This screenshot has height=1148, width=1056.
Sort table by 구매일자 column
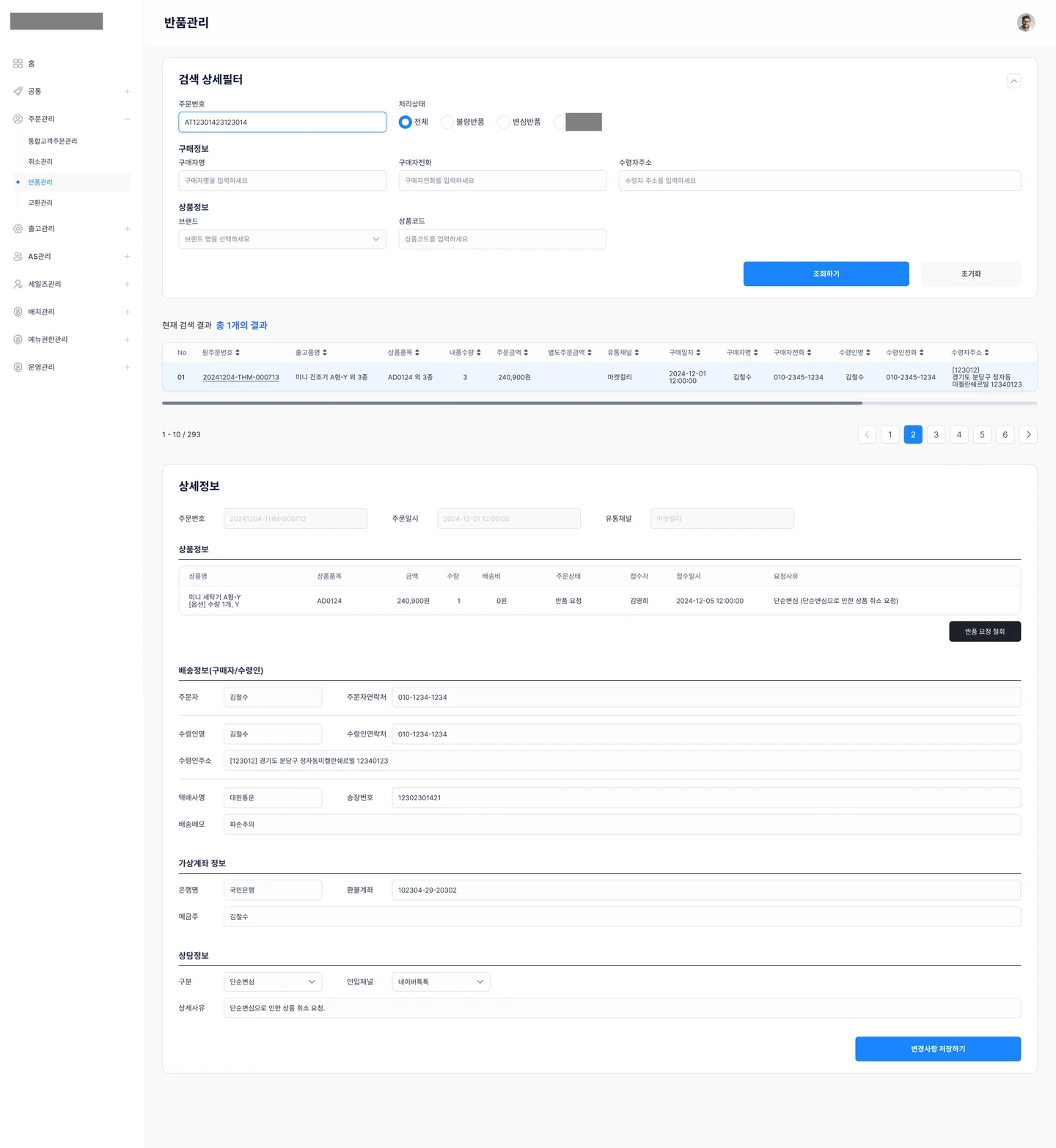tap(698, 353)
